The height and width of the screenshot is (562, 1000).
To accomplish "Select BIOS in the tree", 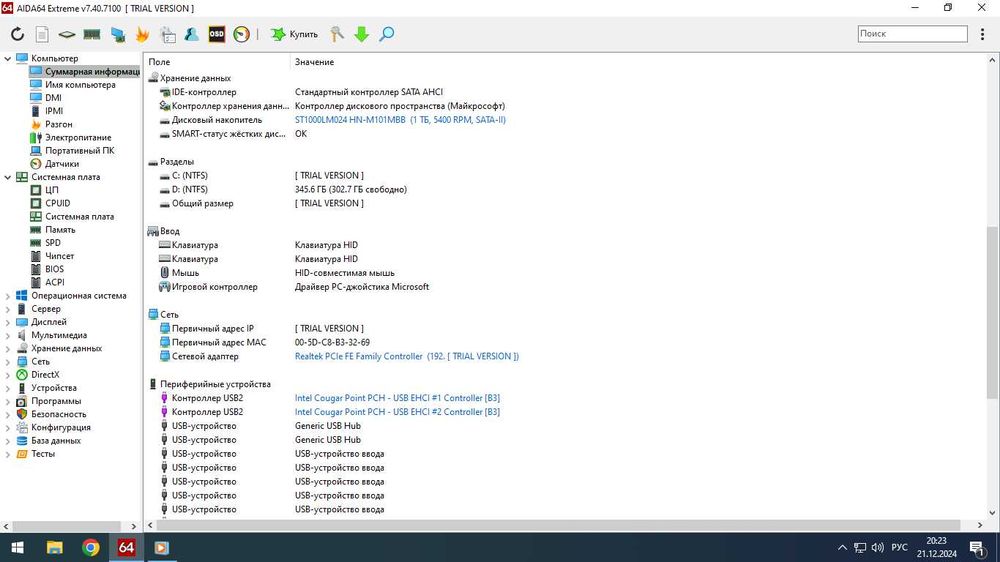I will tap(54, 269).
